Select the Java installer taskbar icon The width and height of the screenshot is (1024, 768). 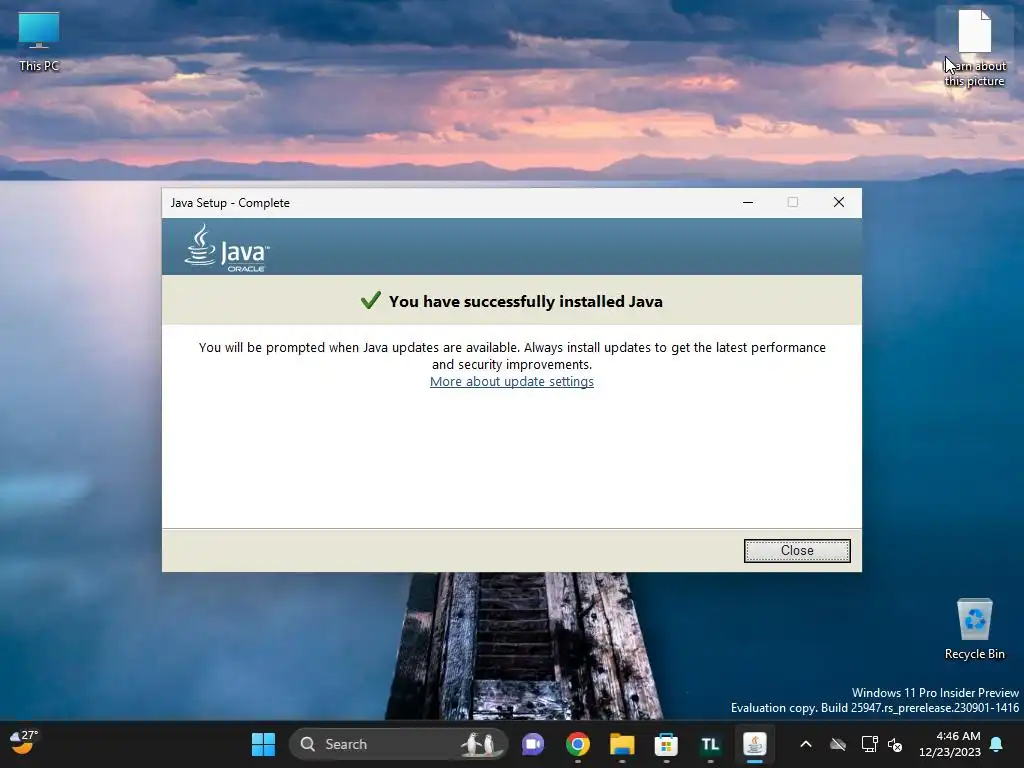pos(754,744)
